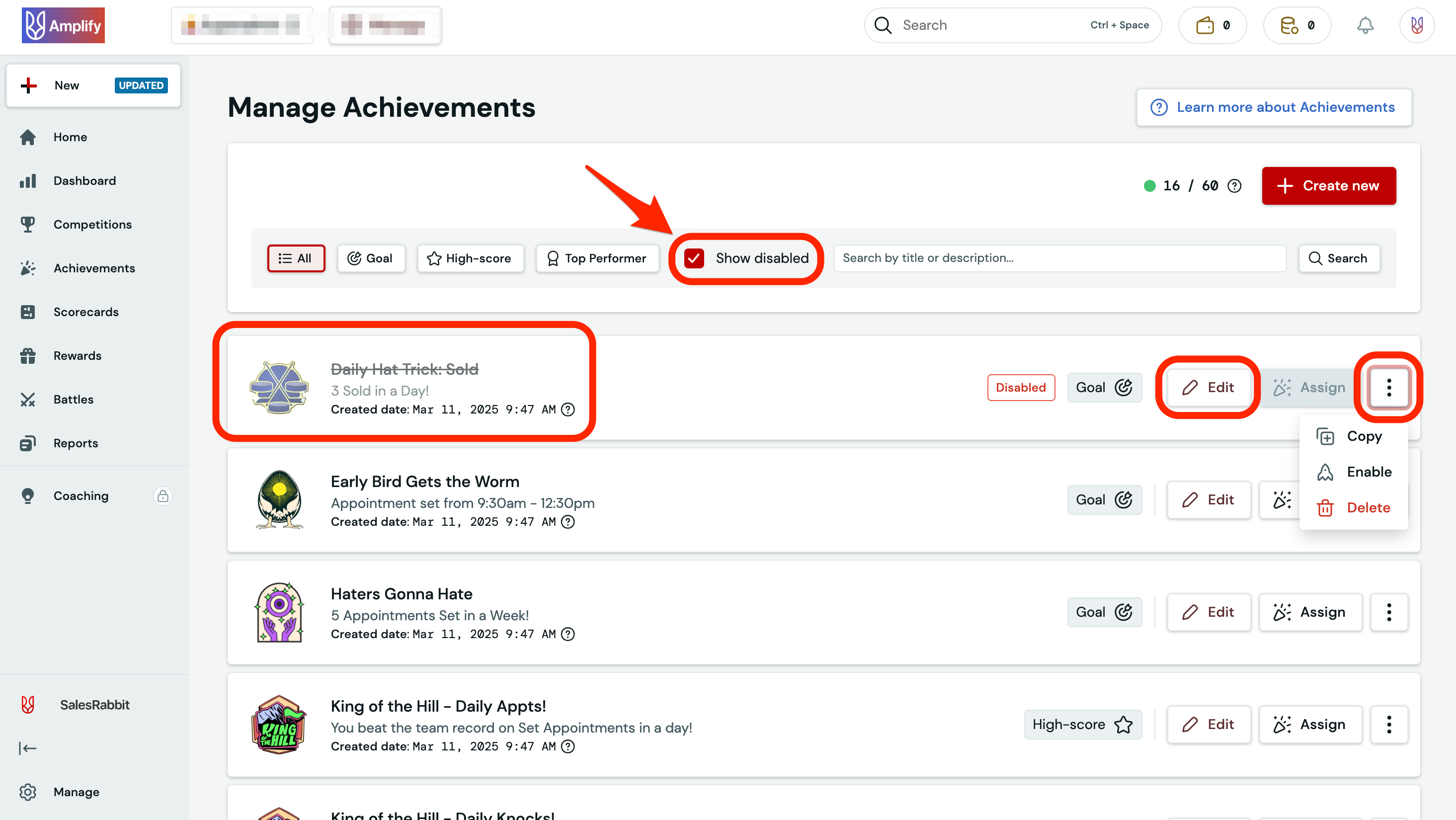Open the New menu in sidebar

[93, 85]
